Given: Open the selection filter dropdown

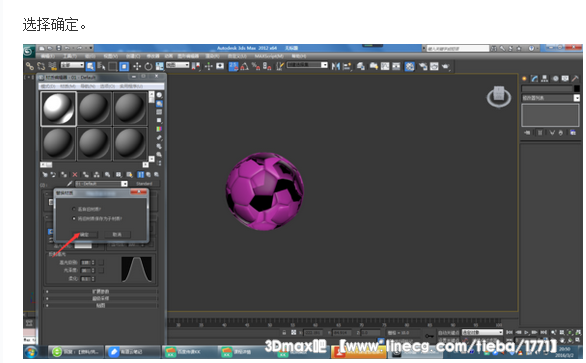Looking at the screenshot, I should pos(73,65).
